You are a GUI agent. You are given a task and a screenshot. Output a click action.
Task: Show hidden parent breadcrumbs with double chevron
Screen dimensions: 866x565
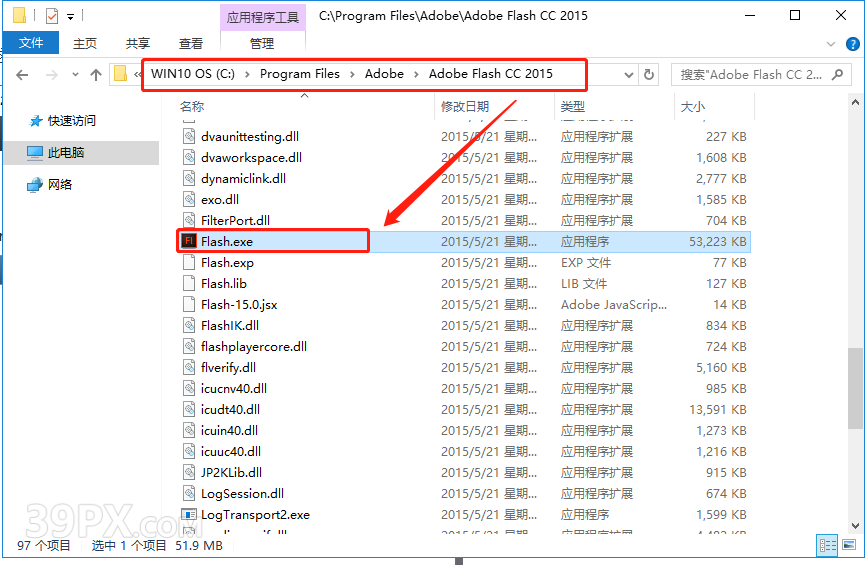point(137,74)
